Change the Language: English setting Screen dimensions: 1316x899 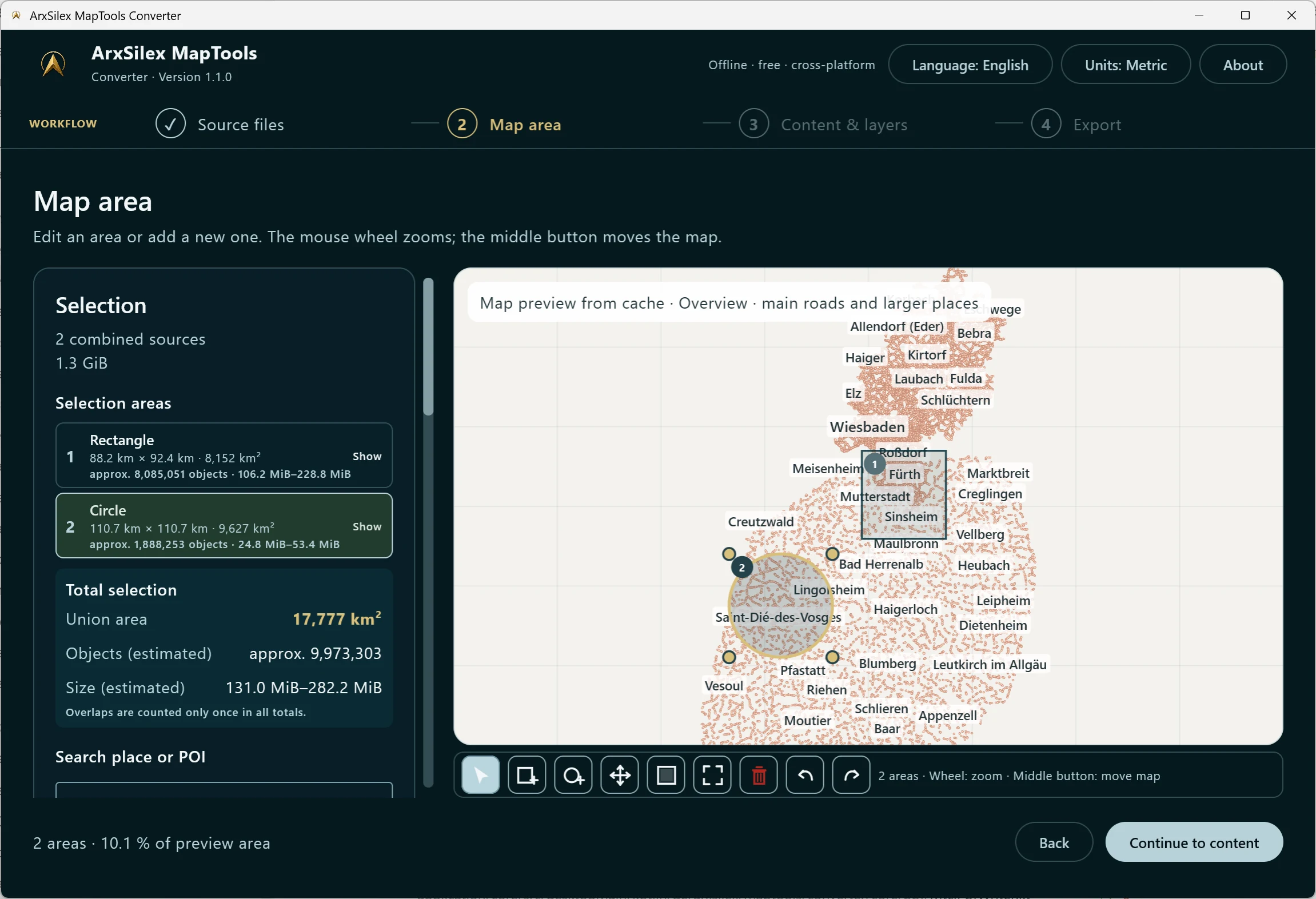[970, 65]
